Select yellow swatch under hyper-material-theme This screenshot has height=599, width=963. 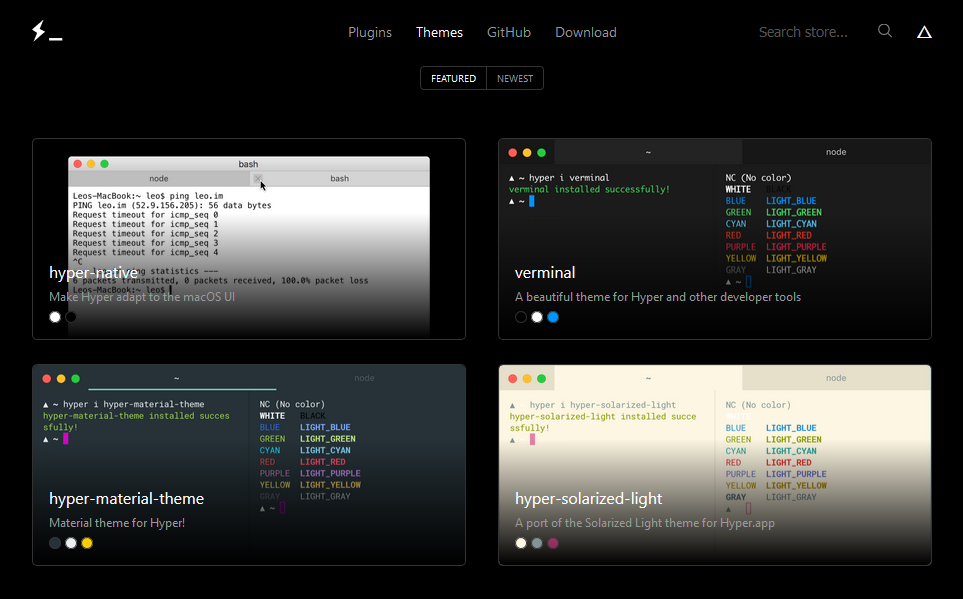tap(87, 543)
